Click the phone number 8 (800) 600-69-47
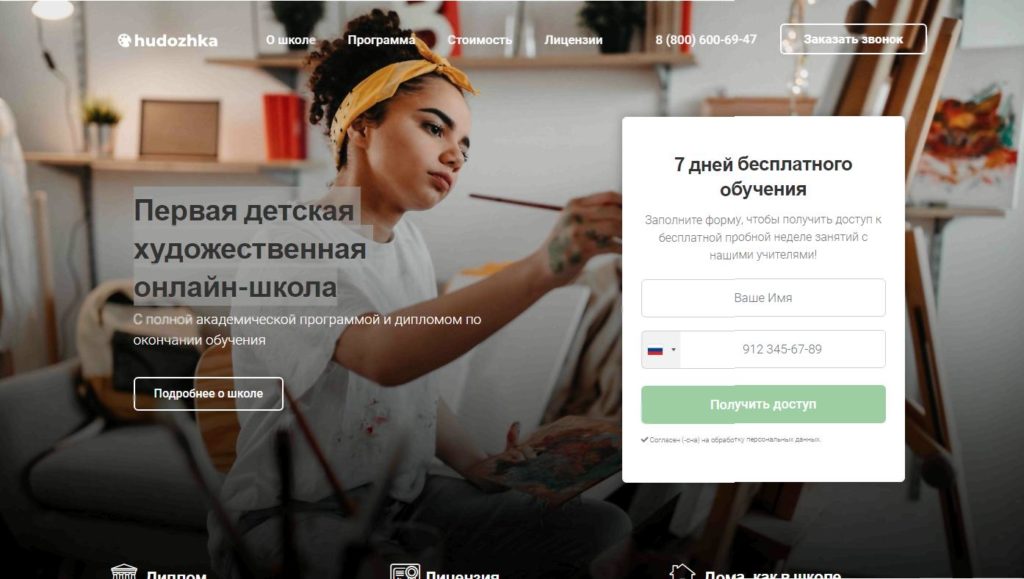 click(706, 40)
